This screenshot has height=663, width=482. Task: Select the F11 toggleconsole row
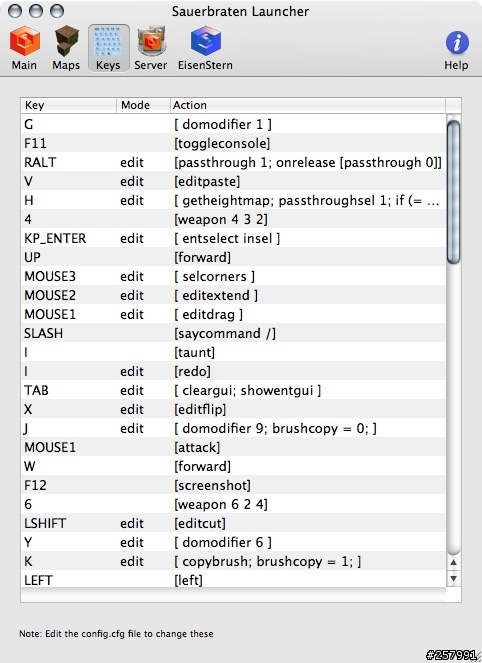233,143
